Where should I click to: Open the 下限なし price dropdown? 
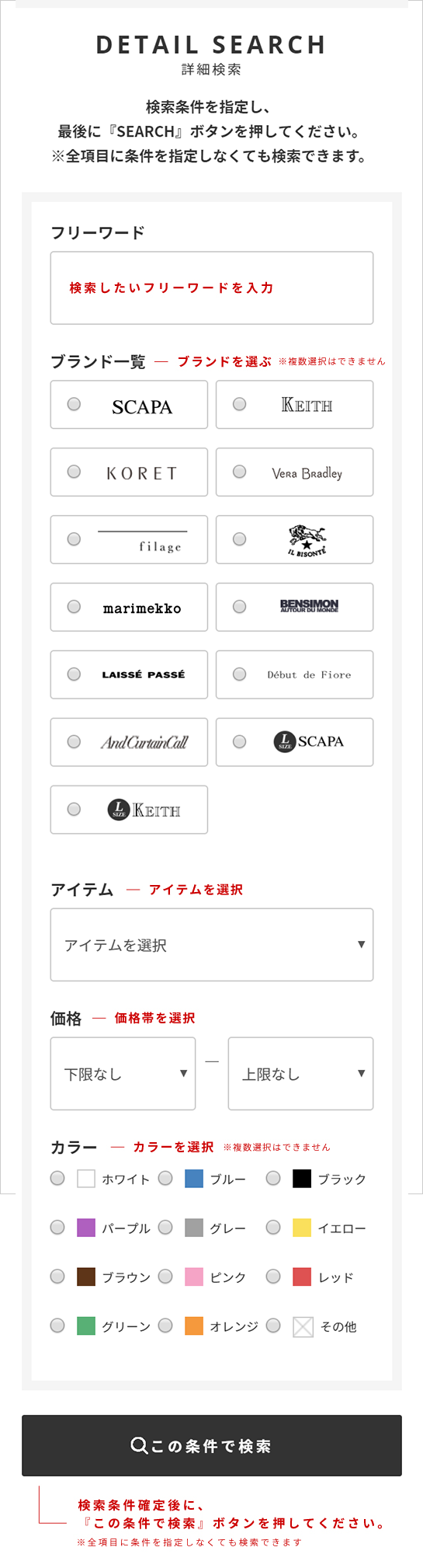click(x=123, y=1074)
